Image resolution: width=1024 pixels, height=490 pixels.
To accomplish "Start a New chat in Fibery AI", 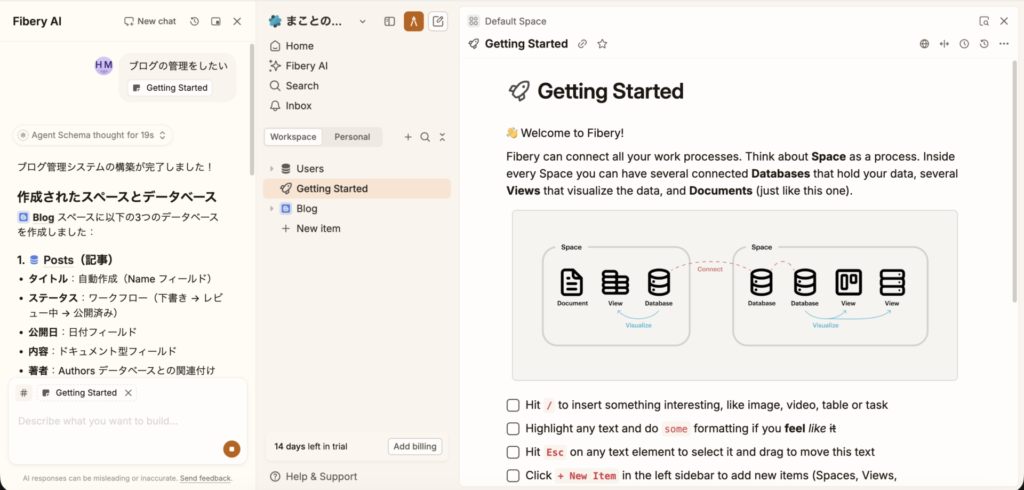I will coord(150,21).
